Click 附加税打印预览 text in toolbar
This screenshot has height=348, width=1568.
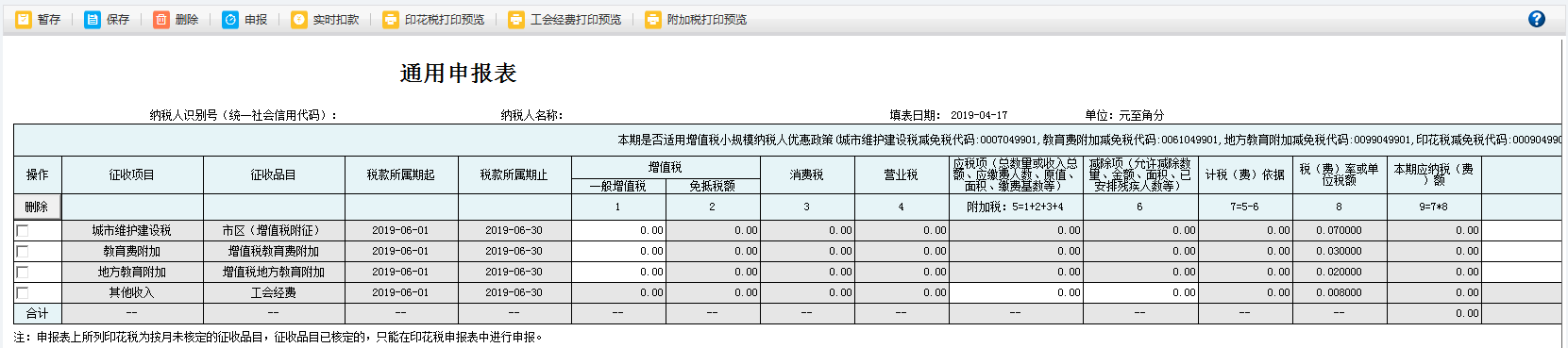pos(707,19)
